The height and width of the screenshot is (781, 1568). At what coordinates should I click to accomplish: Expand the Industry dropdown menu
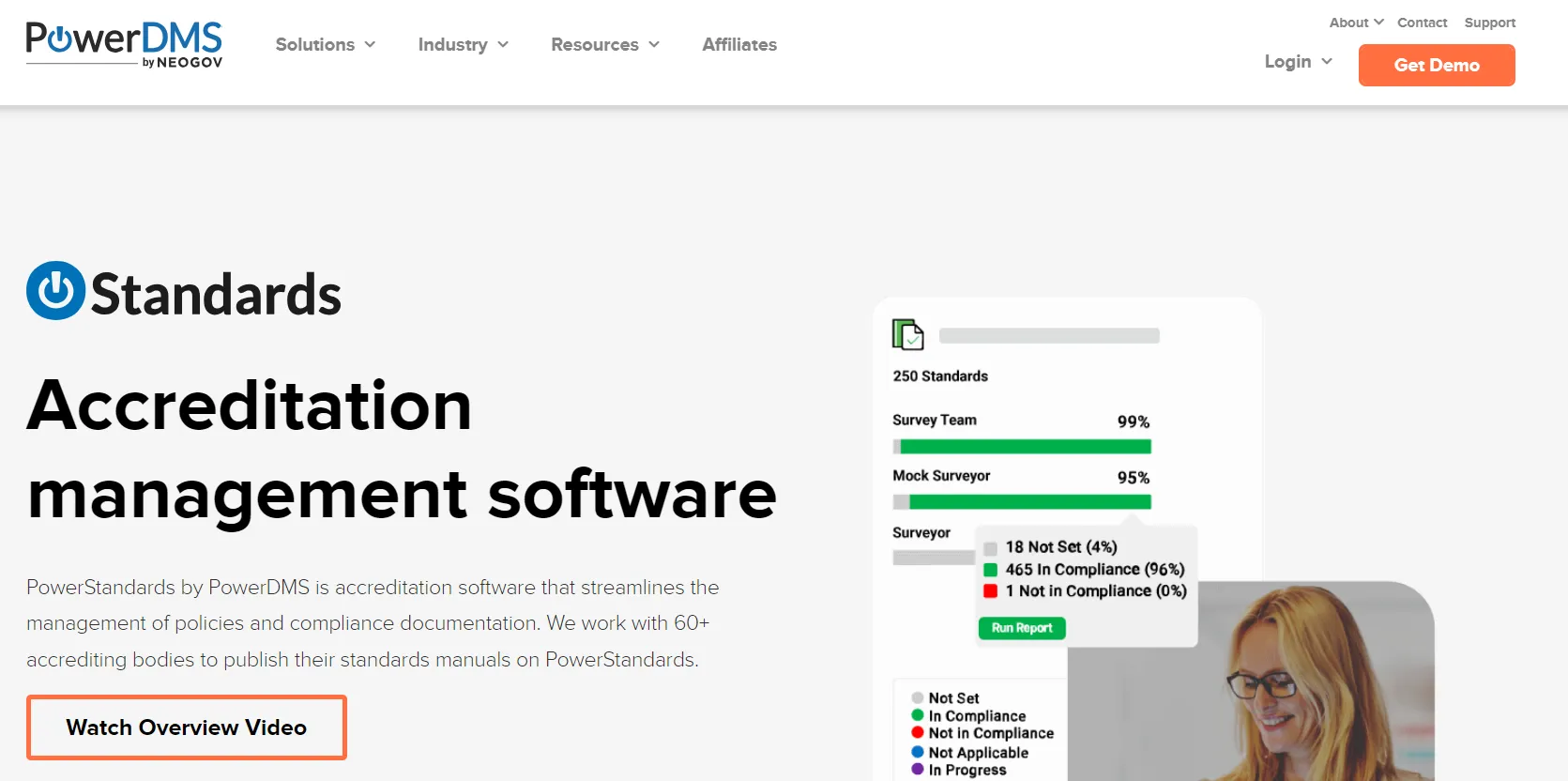464,44
